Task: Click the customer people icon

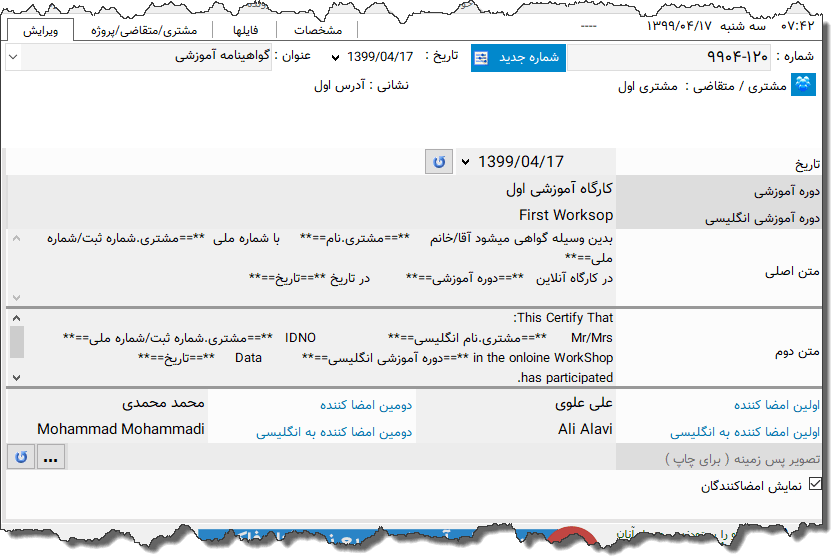Action: 803,84
